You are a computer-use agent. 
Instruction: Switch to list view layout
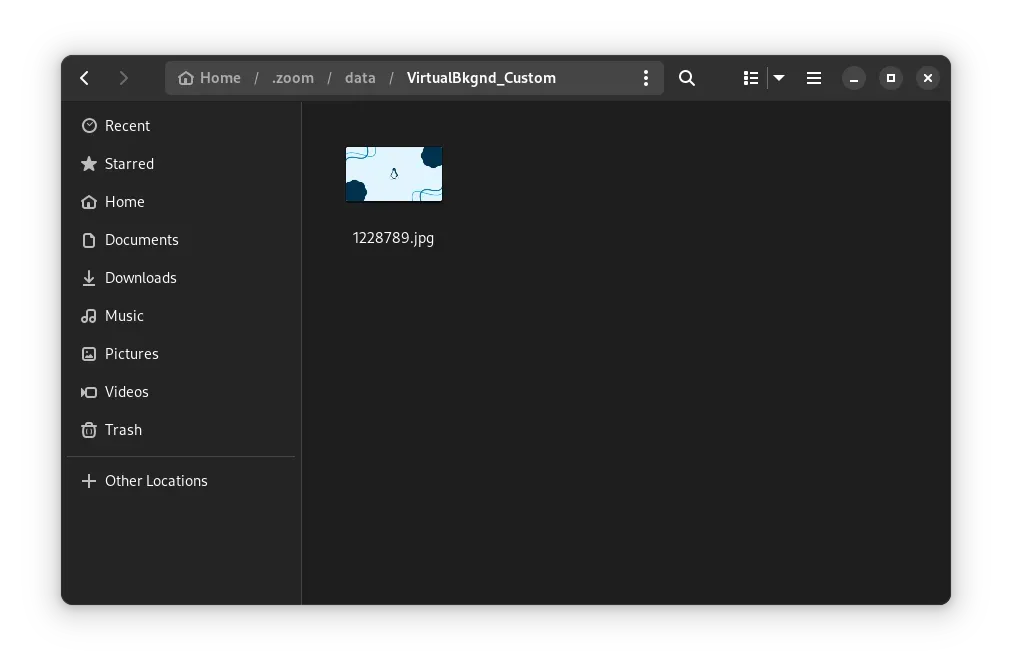(x=750, y=77)
